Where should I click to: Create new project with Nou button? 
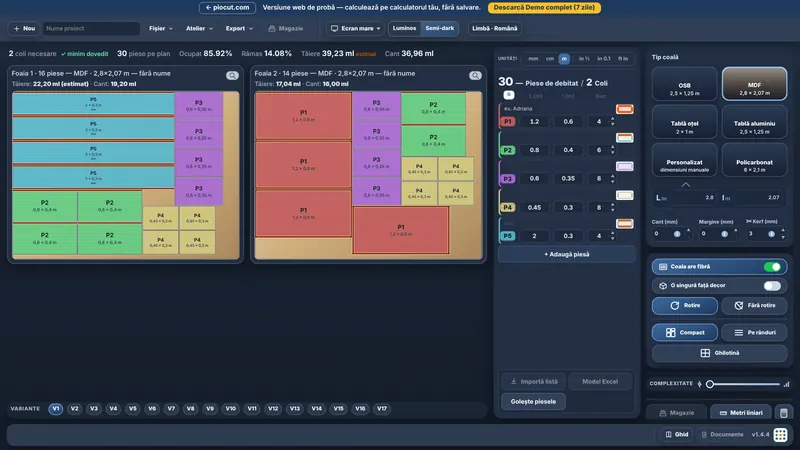24,29
